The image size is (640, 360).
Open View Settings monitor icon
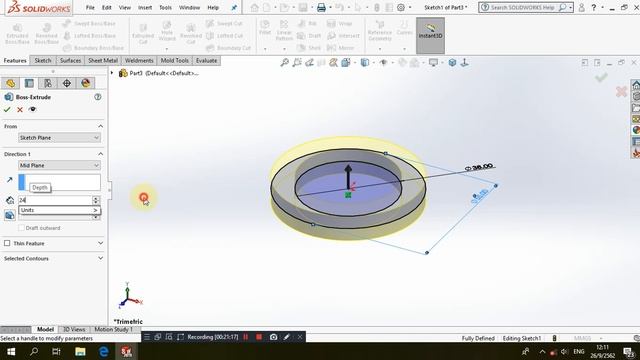tap(433, 62)
